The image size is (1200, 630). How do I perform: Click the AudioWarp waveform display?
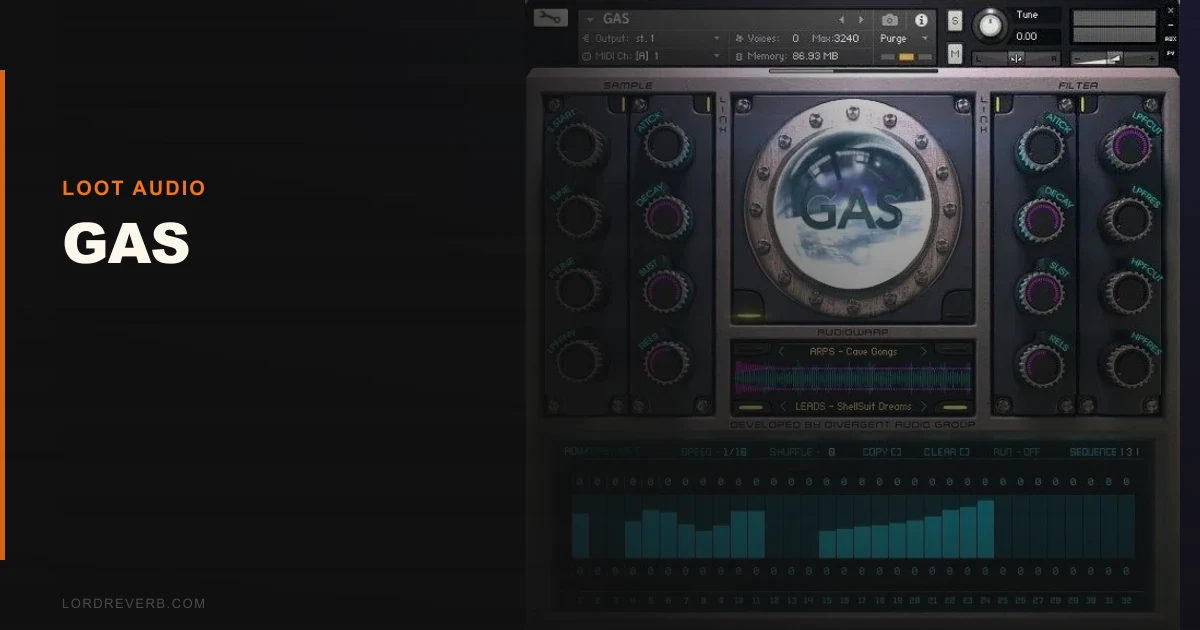point(853,378)
